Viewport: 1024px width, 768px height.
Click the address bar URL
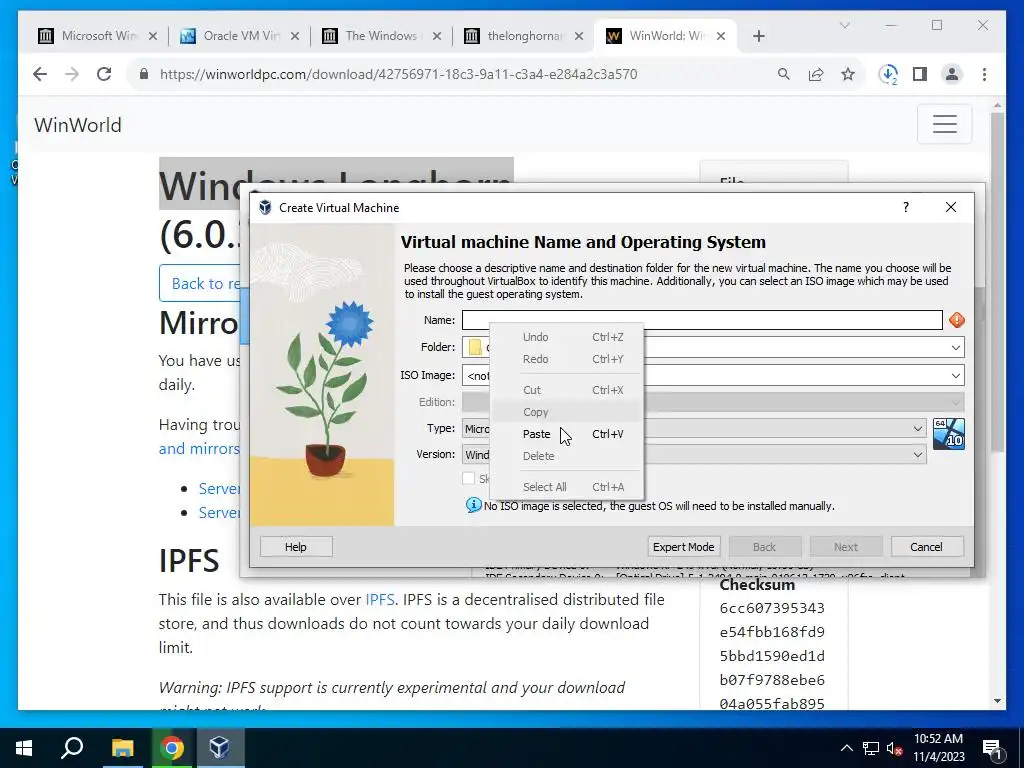pyautogui.click(x=398, y=74)
